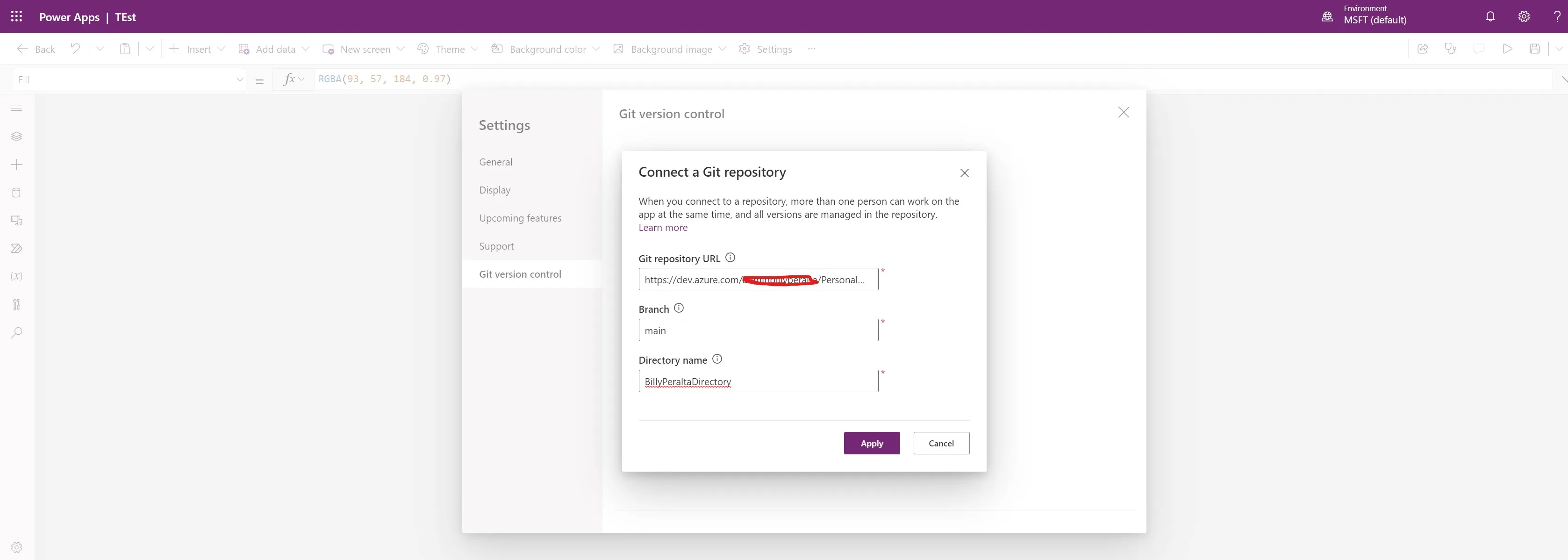Image resolution: width=1568 pixels, height=560 pixels.
Task: Click the Learn more link
Action: point(663,227)
